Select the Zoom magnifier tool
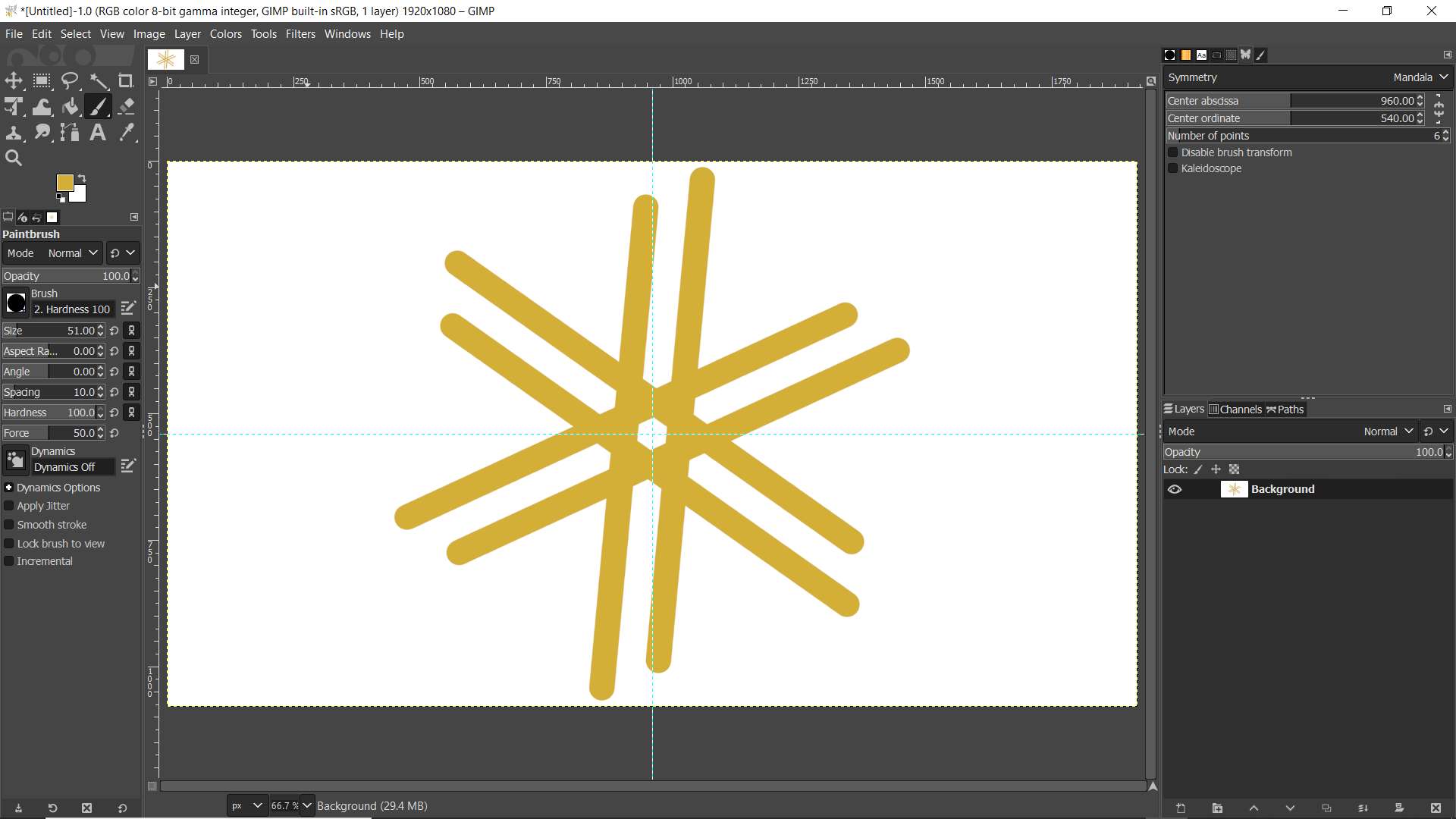 point(14,158)
